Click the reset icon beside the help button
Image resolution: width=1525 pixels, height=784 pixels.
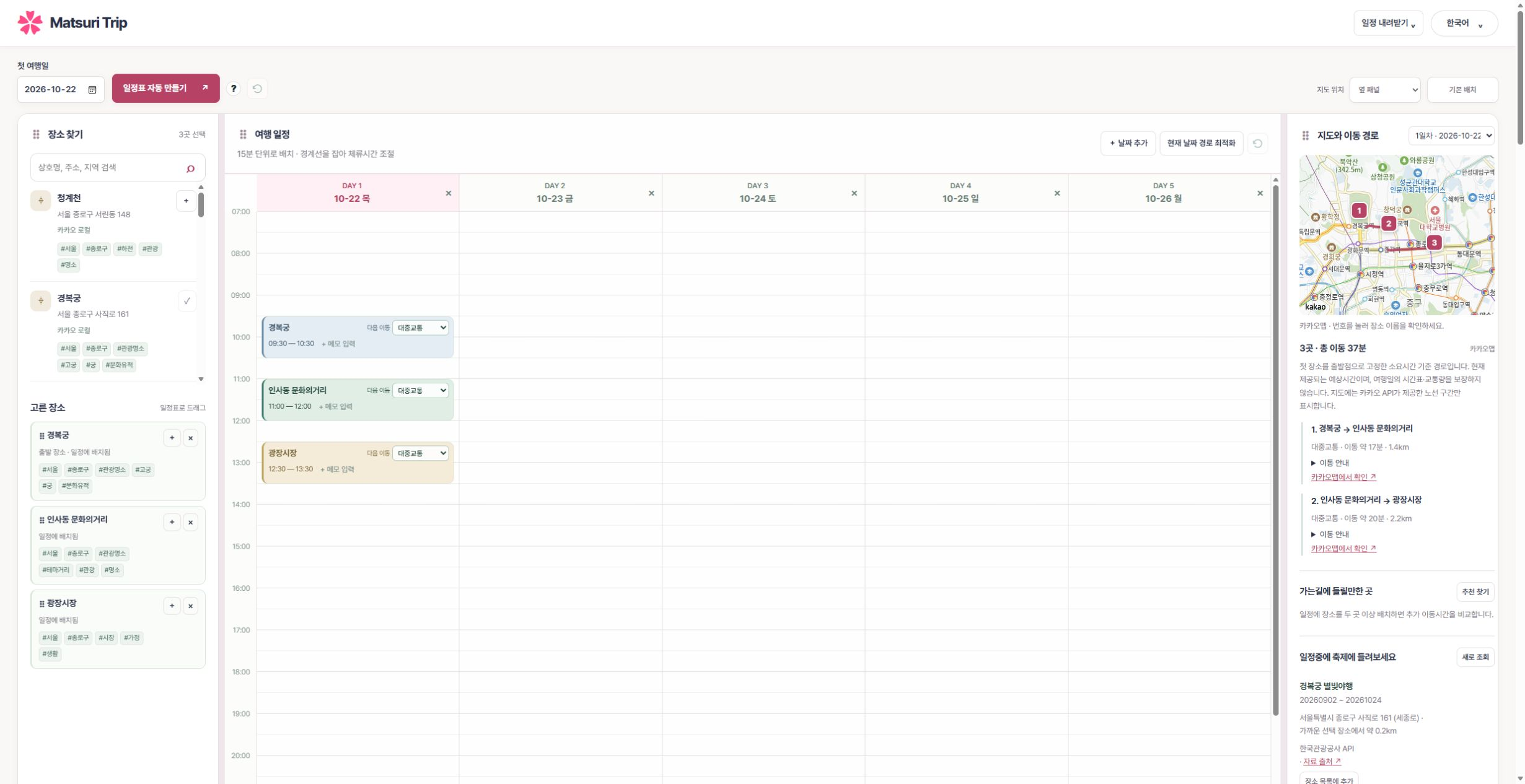coord(257,89)
